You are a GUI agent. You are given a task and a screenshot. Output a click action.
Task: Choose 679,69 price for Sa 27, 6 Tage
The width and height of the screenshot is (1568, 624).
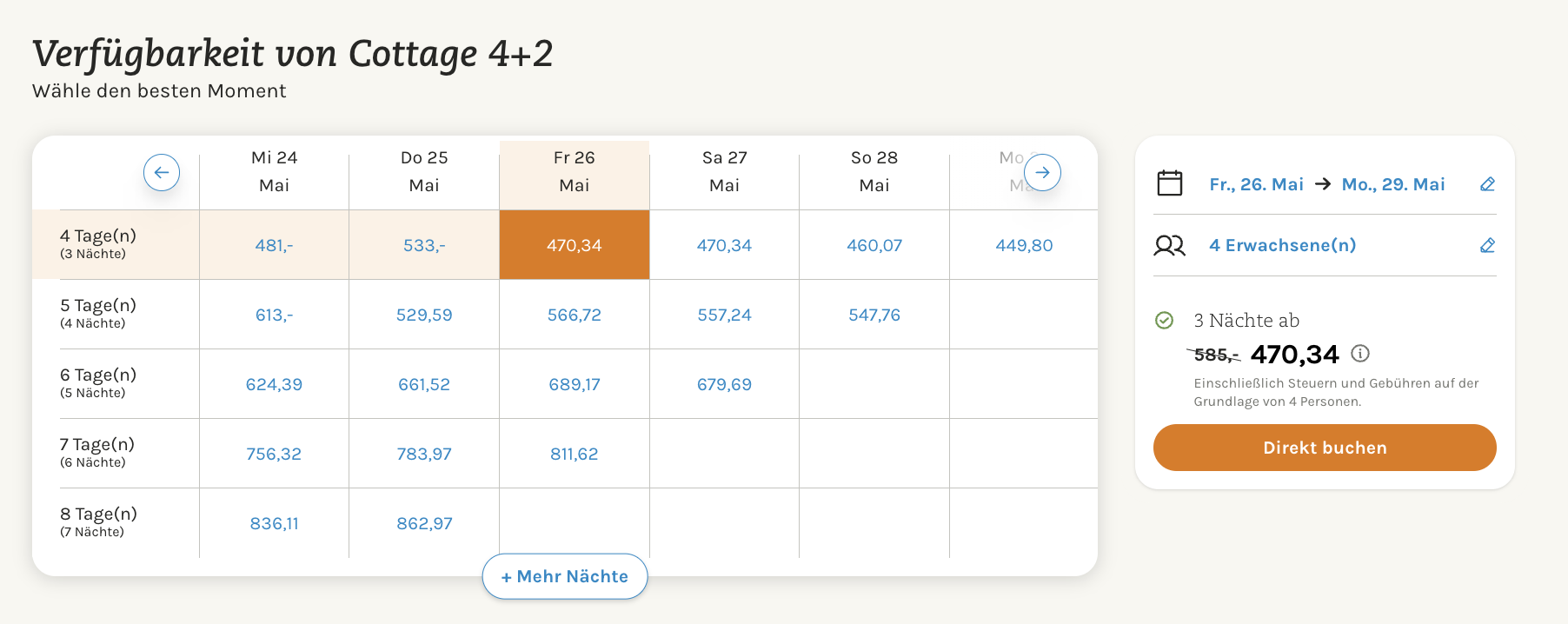tap(724, 384)
